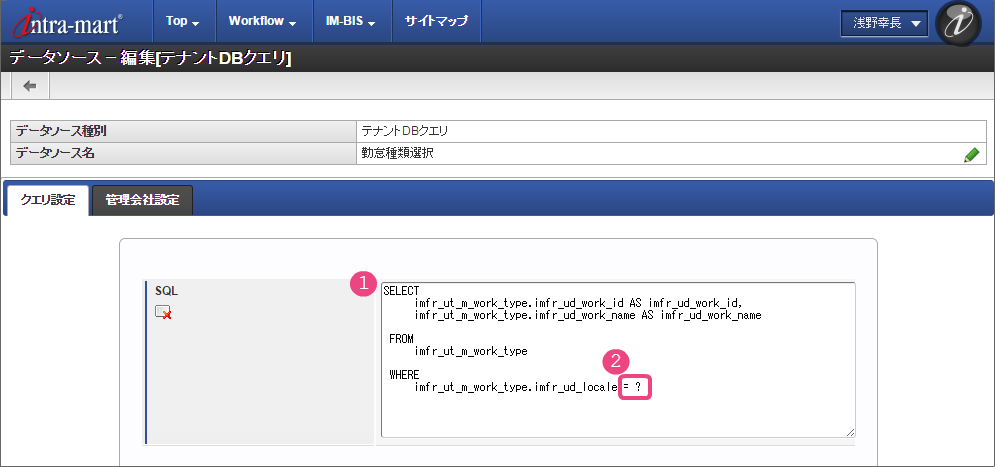Switch to the 管理会社設定 tab

coord(142,200)
